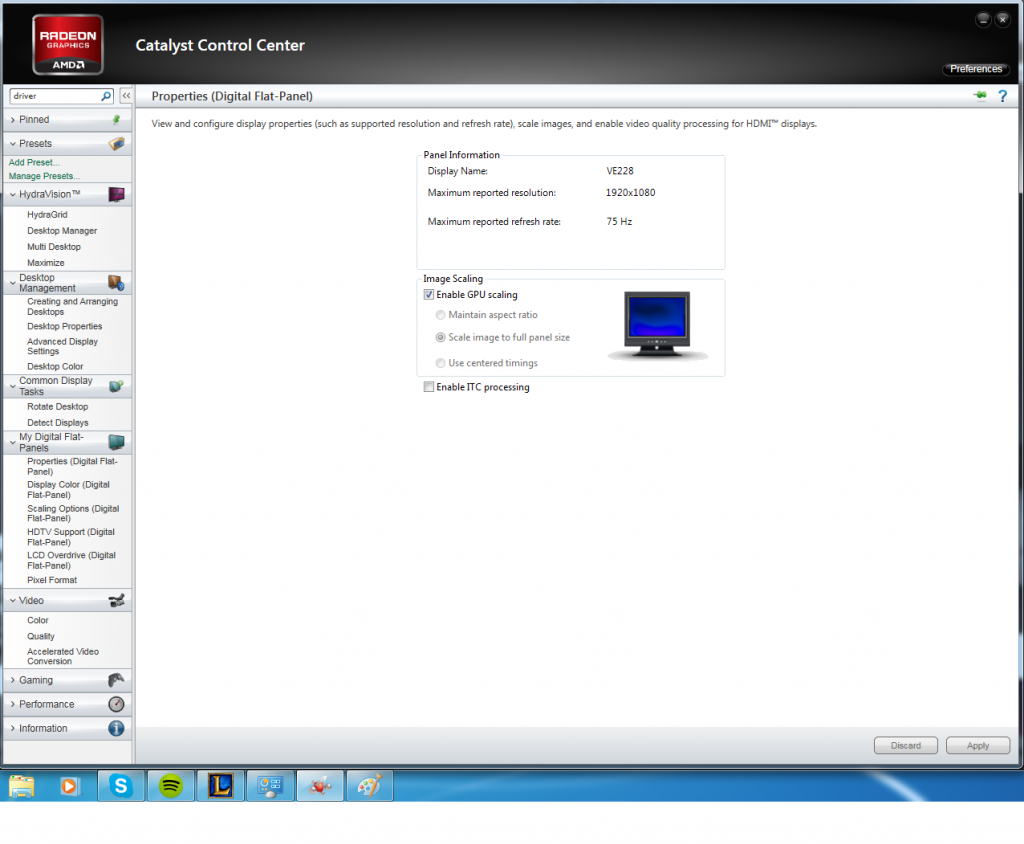Screen dimensions: 1024x844
Task: Open help with the question mark icon
Action: [x=1002, y=96]
